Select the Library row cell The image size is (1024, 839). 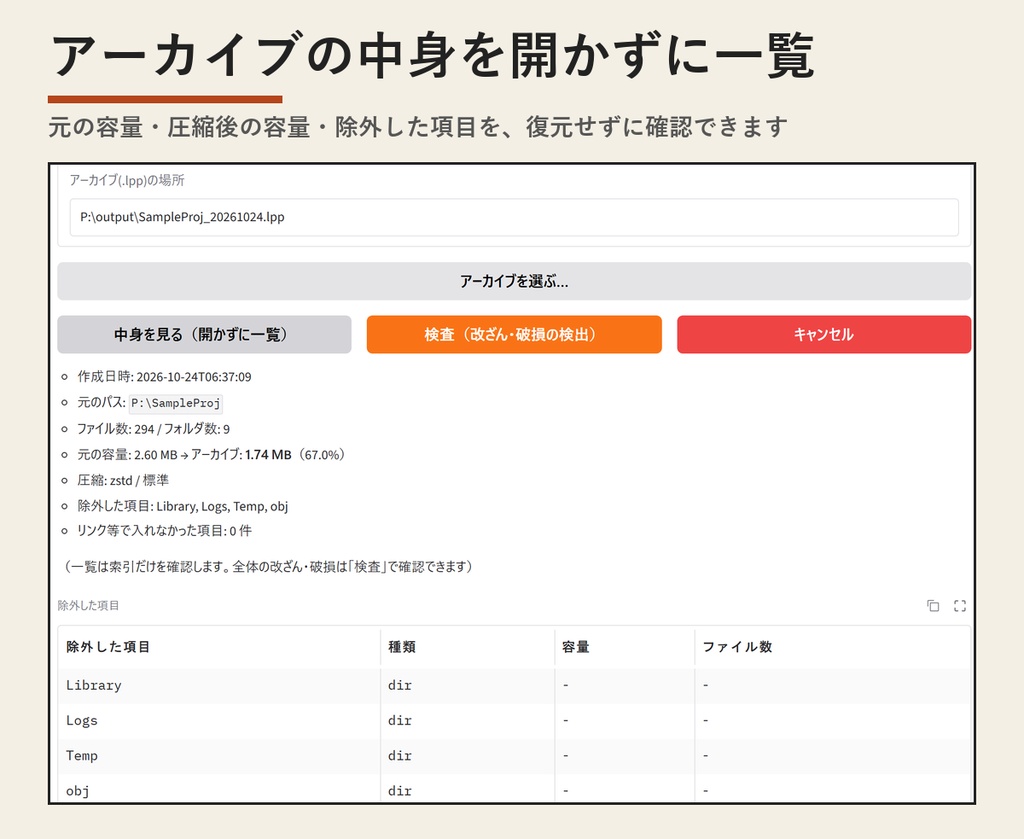pyautogui.click(x=219, y=686)
